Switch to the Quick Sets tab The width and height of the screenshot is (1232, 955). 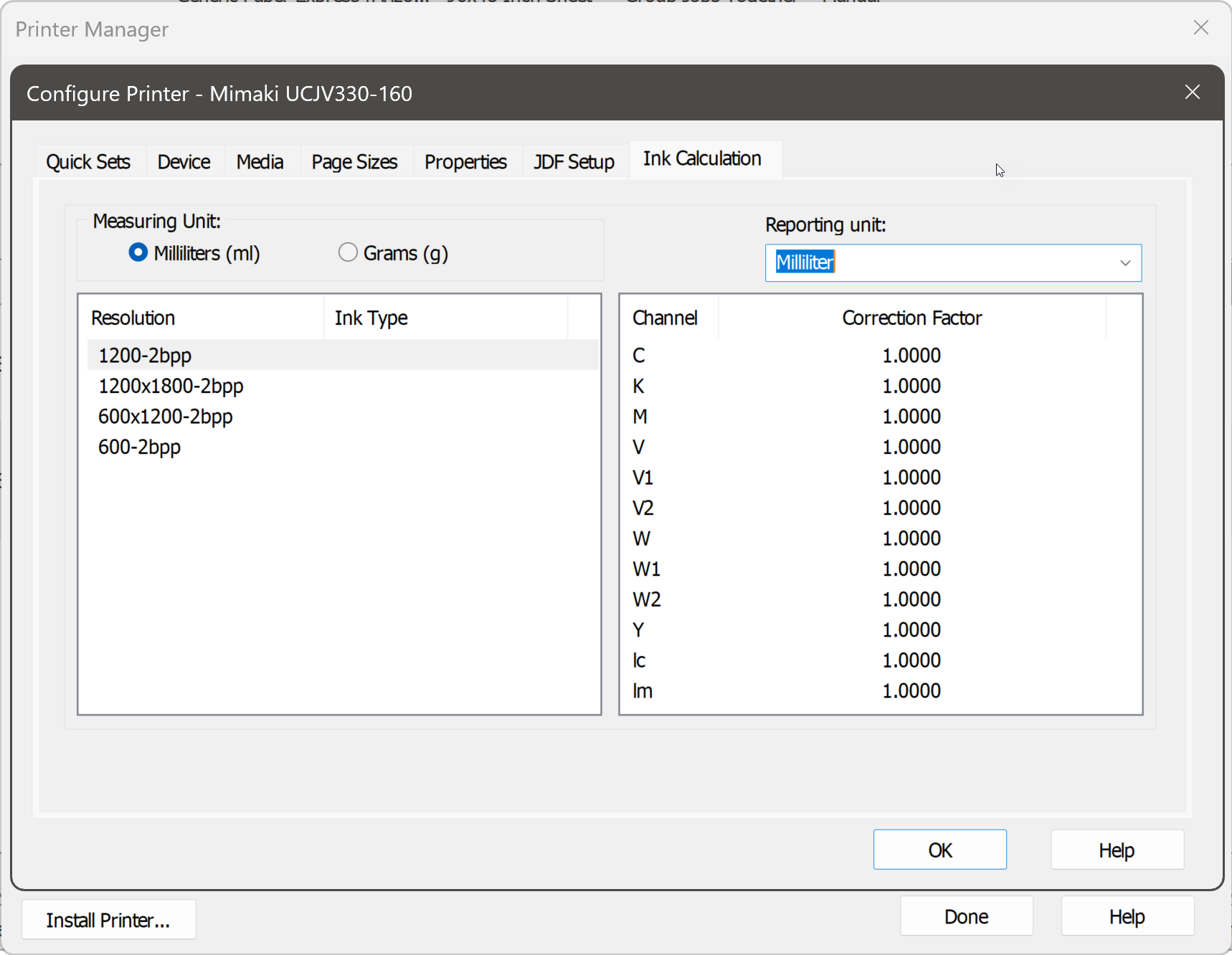tap(88, 162)
